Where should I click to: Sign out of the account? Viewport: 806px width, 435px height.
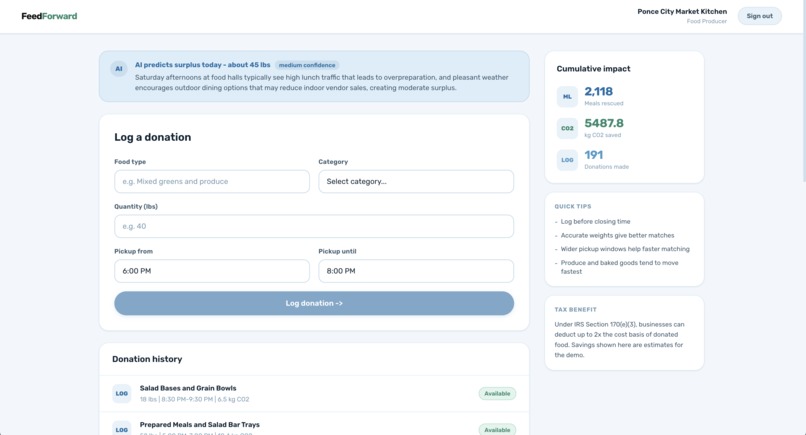click(759, 16)
